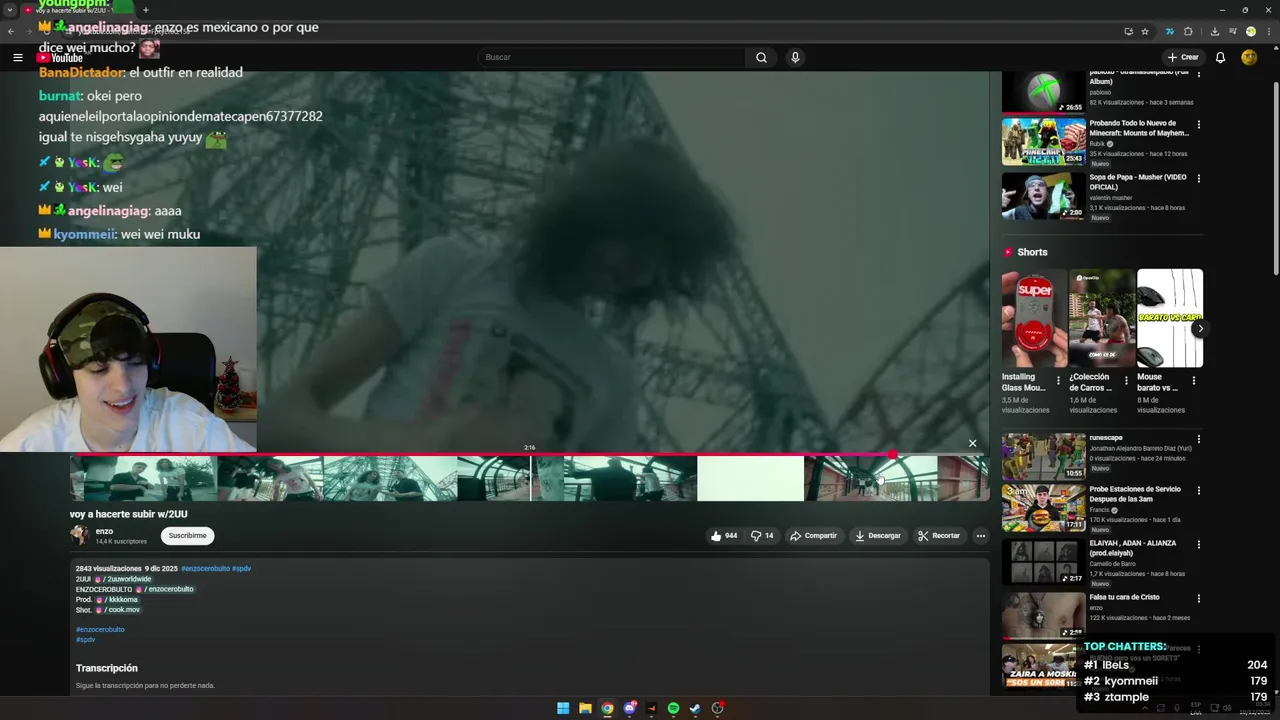Open options for Colección de Carros short

1126,380
